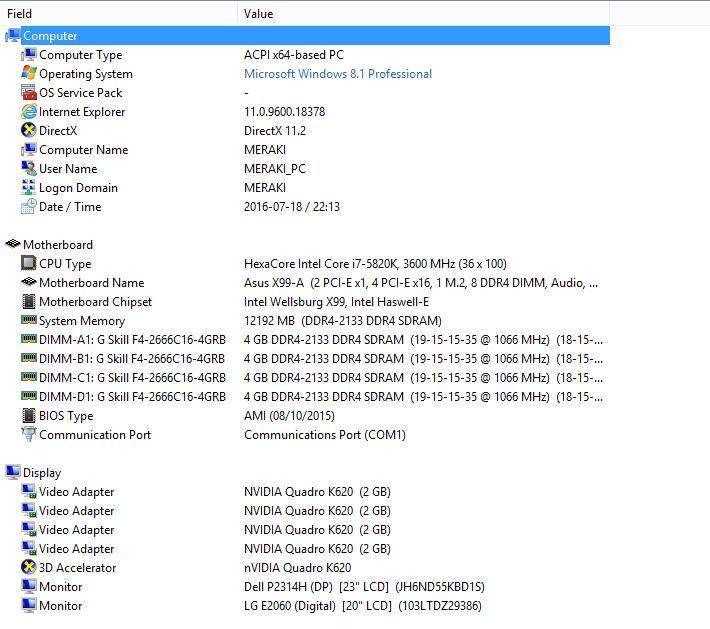
Task: Select the nVIDIA Quadro K620 3D Accelerator value
Action: [297, 567]
